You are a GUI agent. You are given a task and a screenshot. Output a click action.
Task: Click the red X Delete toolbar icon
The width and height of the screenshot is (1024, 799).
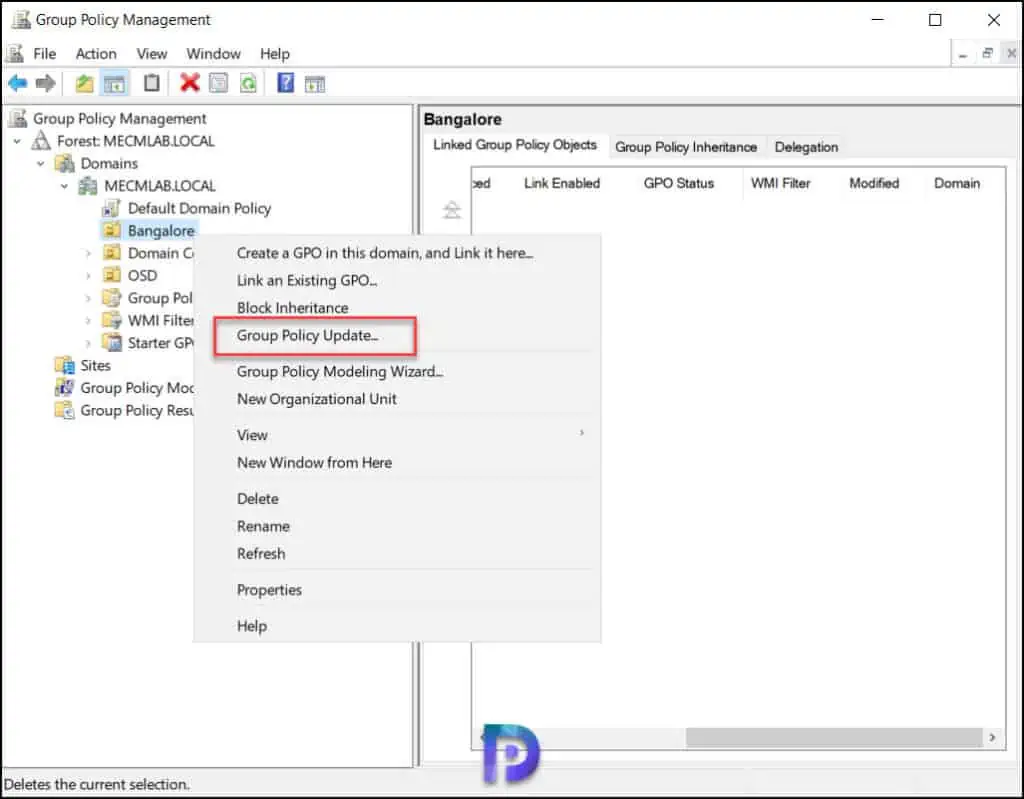coord(189,82)
